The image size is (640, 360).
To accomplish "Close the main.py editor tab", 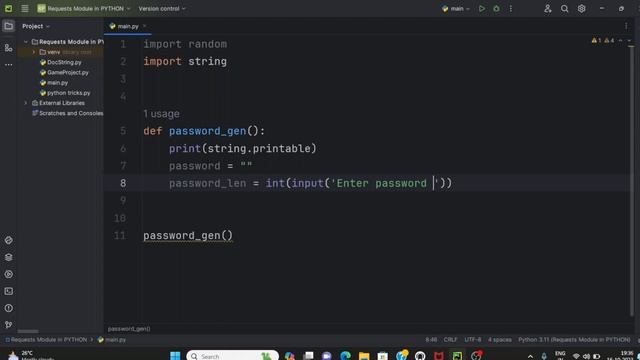I will [144, 26].
